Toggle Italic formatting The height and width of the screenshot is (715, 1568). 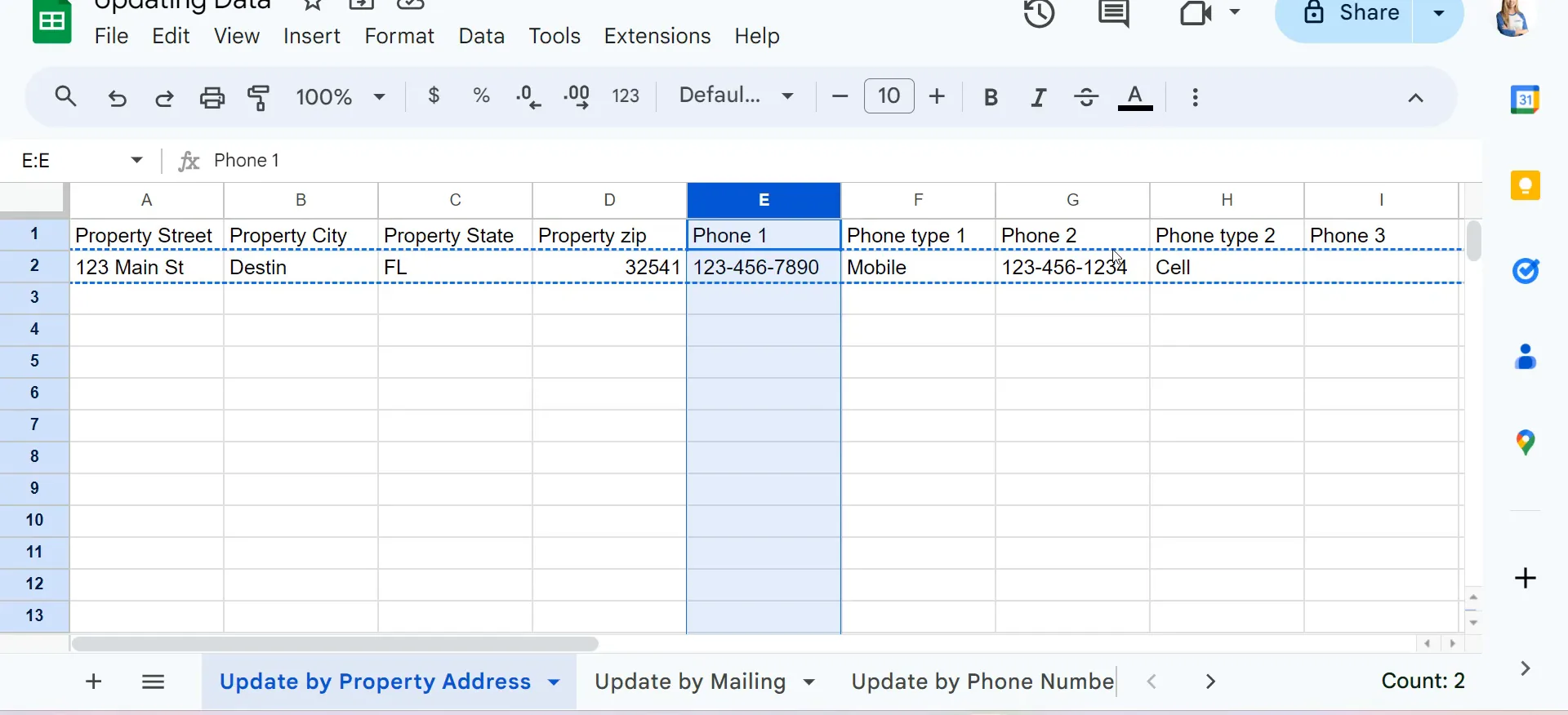tap(1039, 98)
